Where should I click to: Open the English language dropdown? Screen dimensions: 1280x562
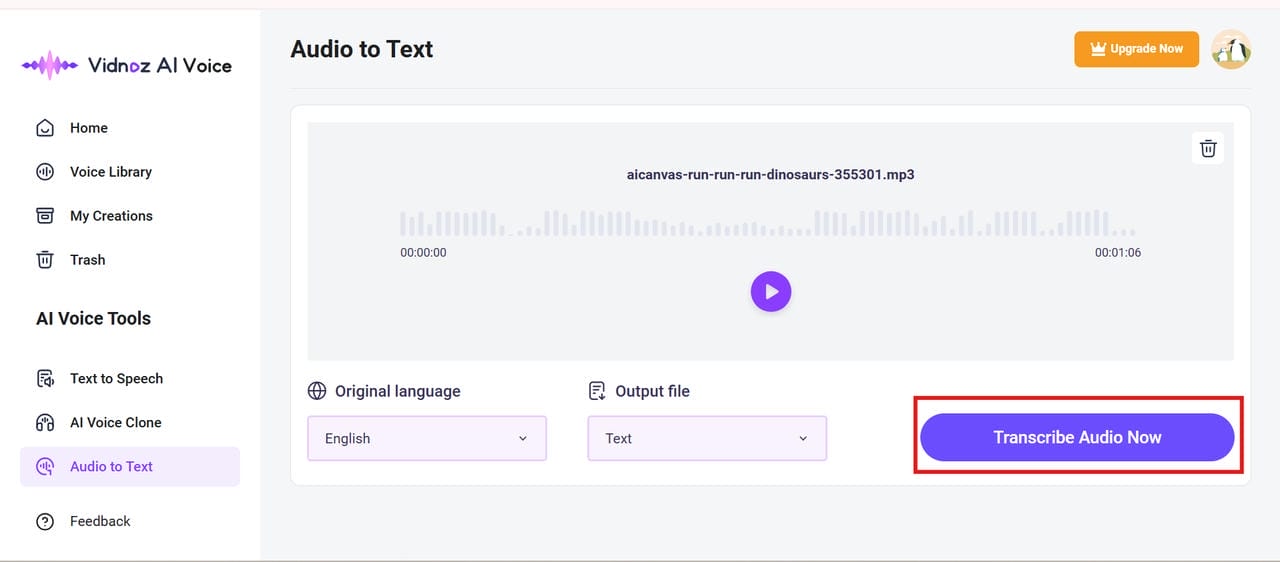coord(427,438)
